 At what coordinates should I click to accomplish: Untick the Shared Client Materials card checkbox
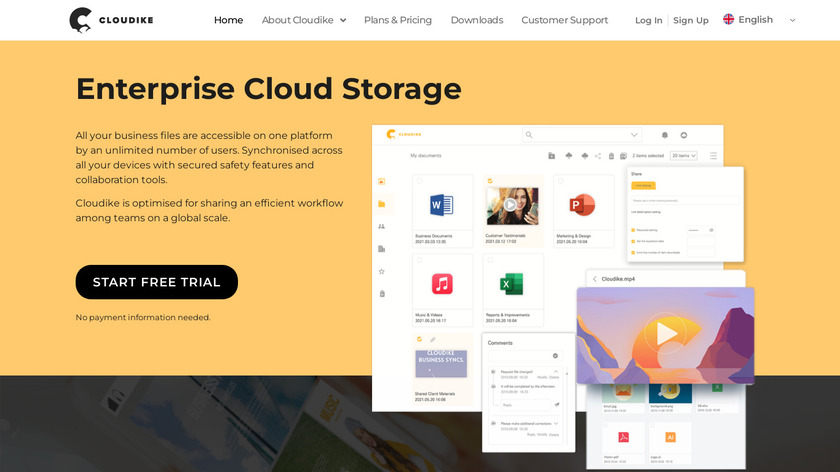click(419, 339)
